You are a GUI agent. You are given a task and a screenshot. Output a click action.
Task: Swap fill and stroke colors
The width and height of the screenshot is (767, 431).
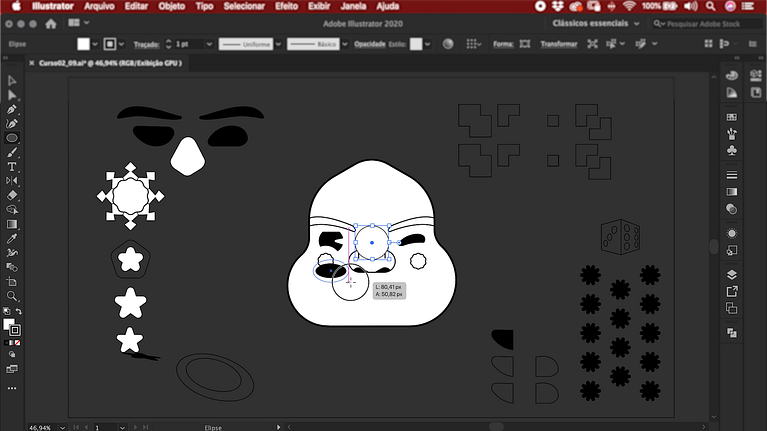click(18, 312)
